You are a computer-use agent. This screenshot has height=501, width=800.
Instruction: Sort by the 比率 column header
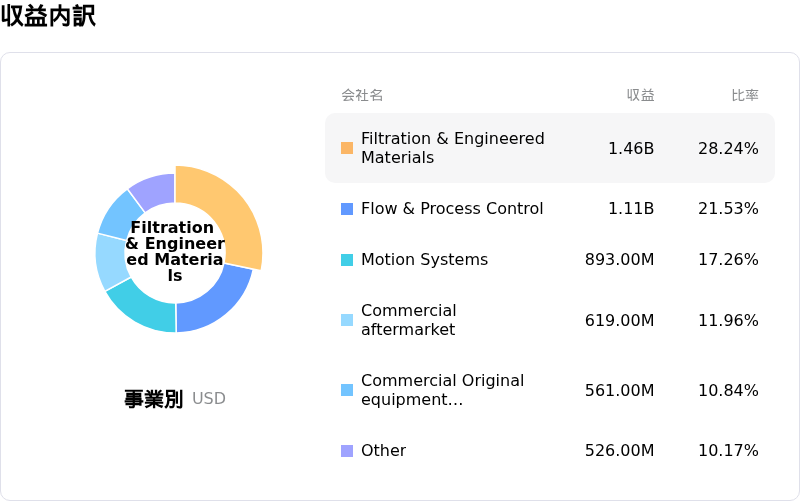744,95
